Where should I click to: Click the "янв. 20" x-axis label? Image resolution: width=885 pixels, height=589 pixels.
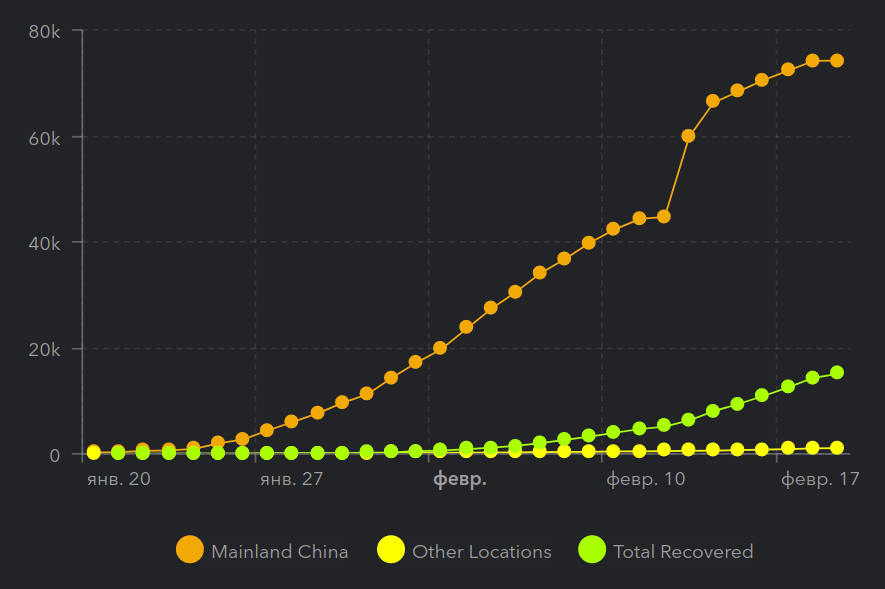(x=117, y=480)
